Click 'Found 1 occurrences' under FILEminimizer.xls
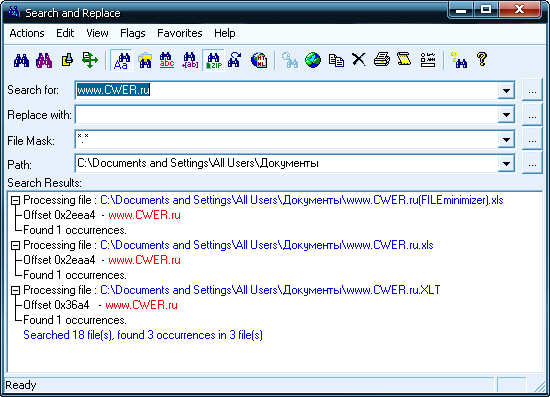550x397 pixels. [75, 230]
